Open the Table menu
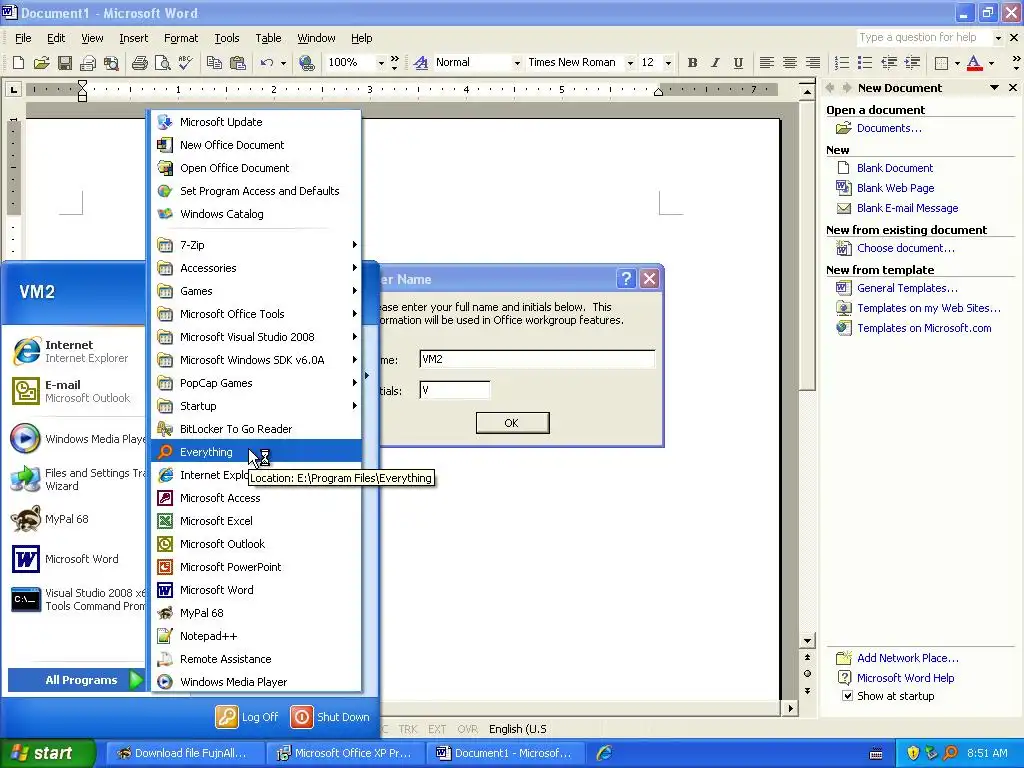Image resolution: width=1024 pixels, height=768 pixels. 268,38
